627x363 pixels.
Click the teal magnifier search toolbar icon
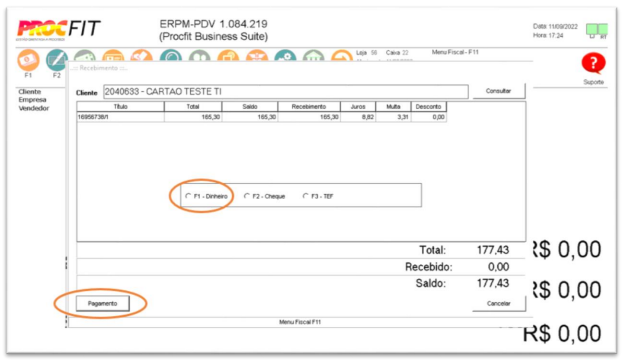coord(171,56)
